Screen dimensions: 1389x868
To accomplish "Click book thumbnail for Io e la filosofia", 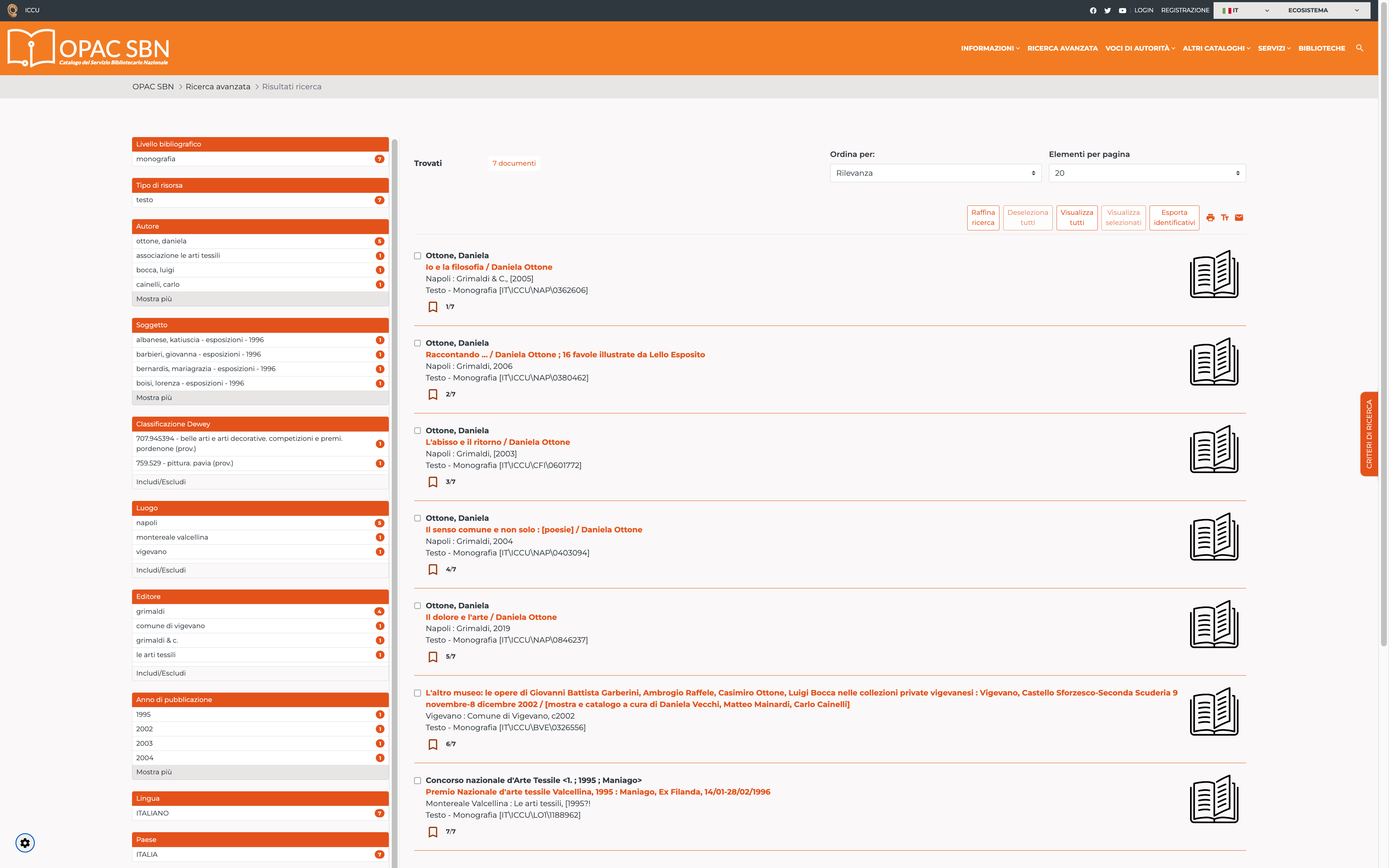I will [1214, 274].
